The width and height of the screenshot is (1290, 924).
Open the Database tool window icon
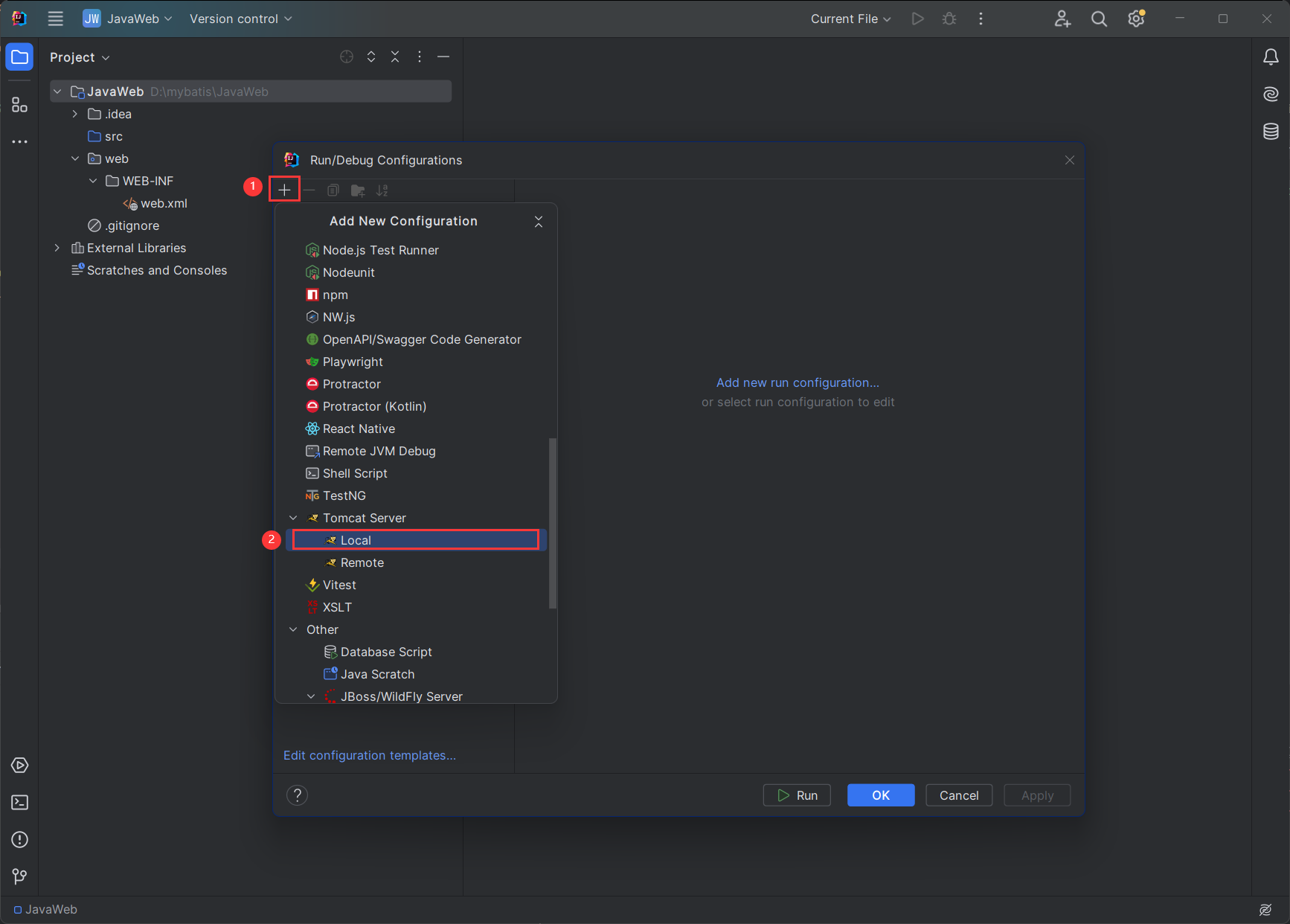(1271, 132)
